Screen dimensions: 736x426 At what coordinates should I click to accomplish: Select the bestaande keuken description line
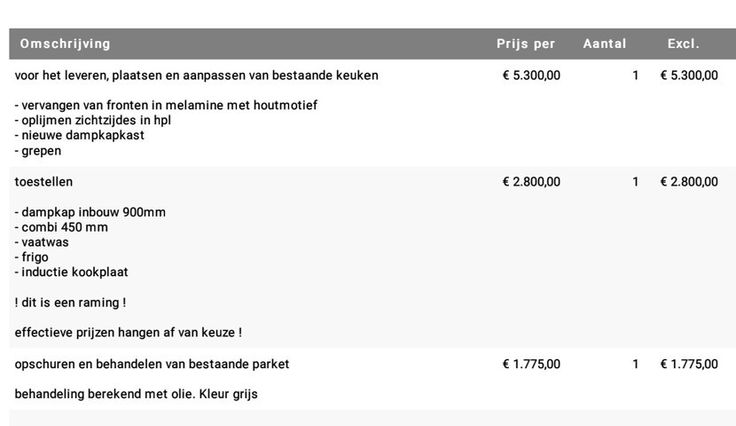tap(196, 75)
